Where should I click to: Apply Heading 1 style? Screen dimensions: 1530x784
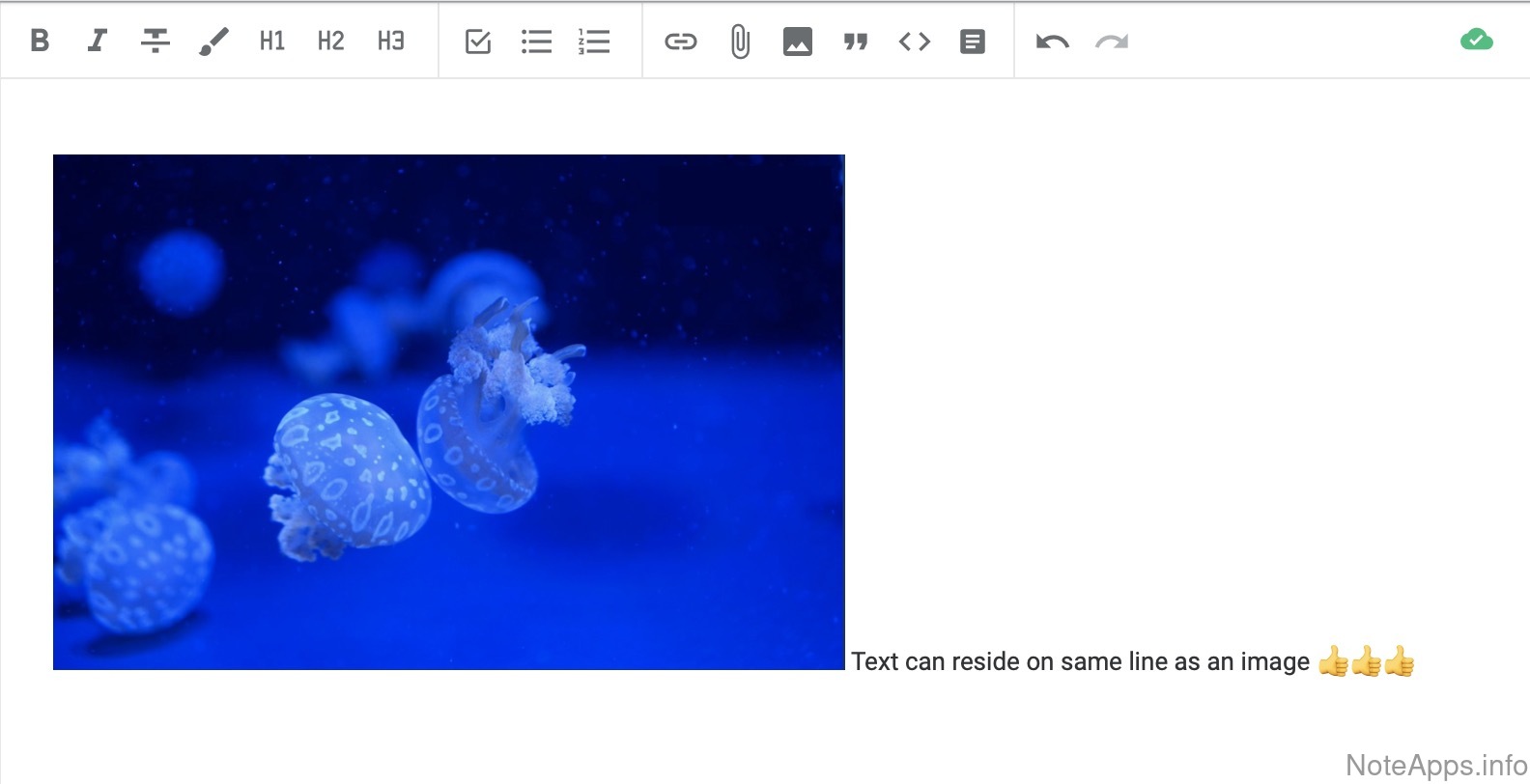click(272, 41)
